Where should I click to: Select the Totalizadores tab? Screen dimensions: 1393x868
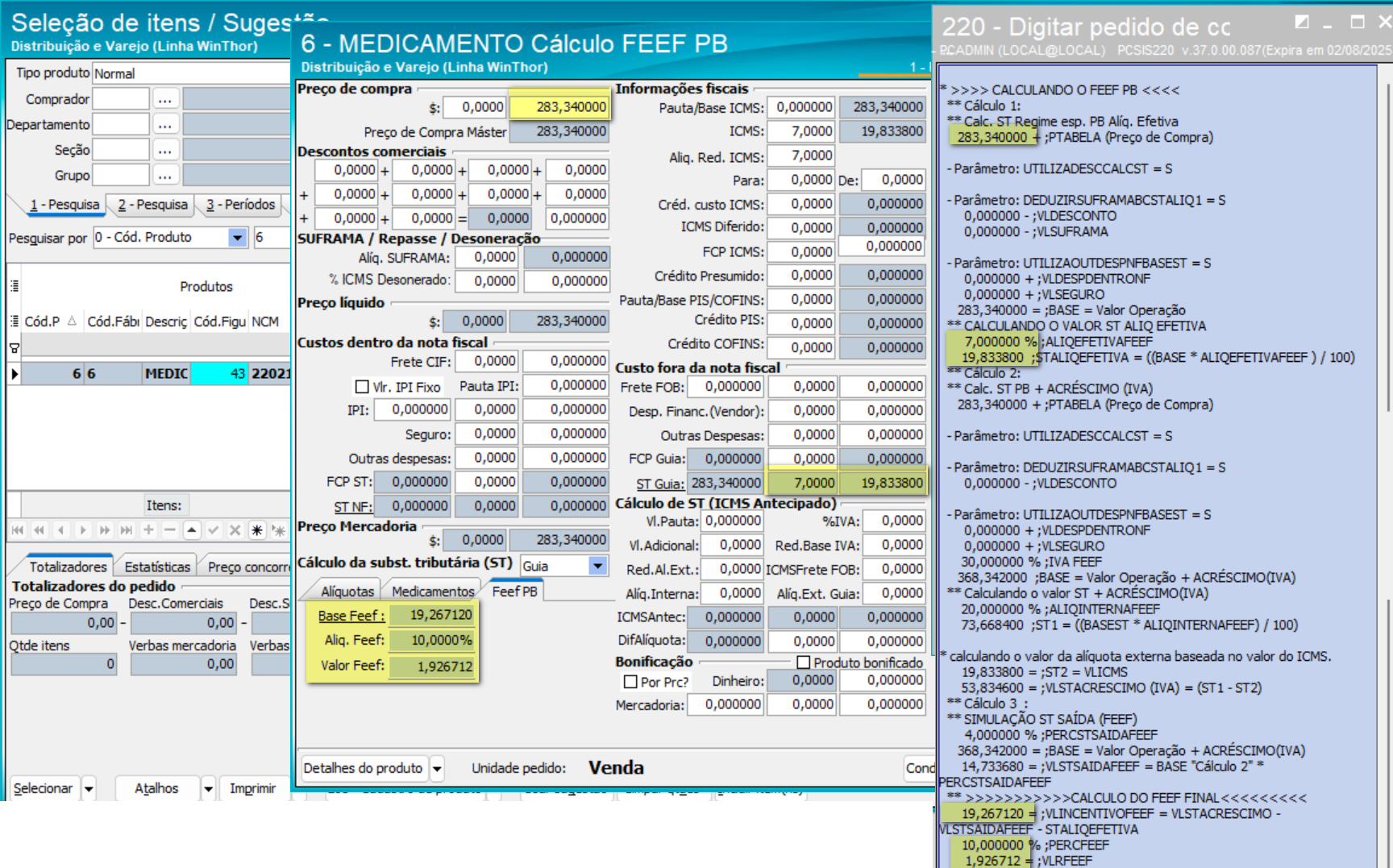[68, 567]
